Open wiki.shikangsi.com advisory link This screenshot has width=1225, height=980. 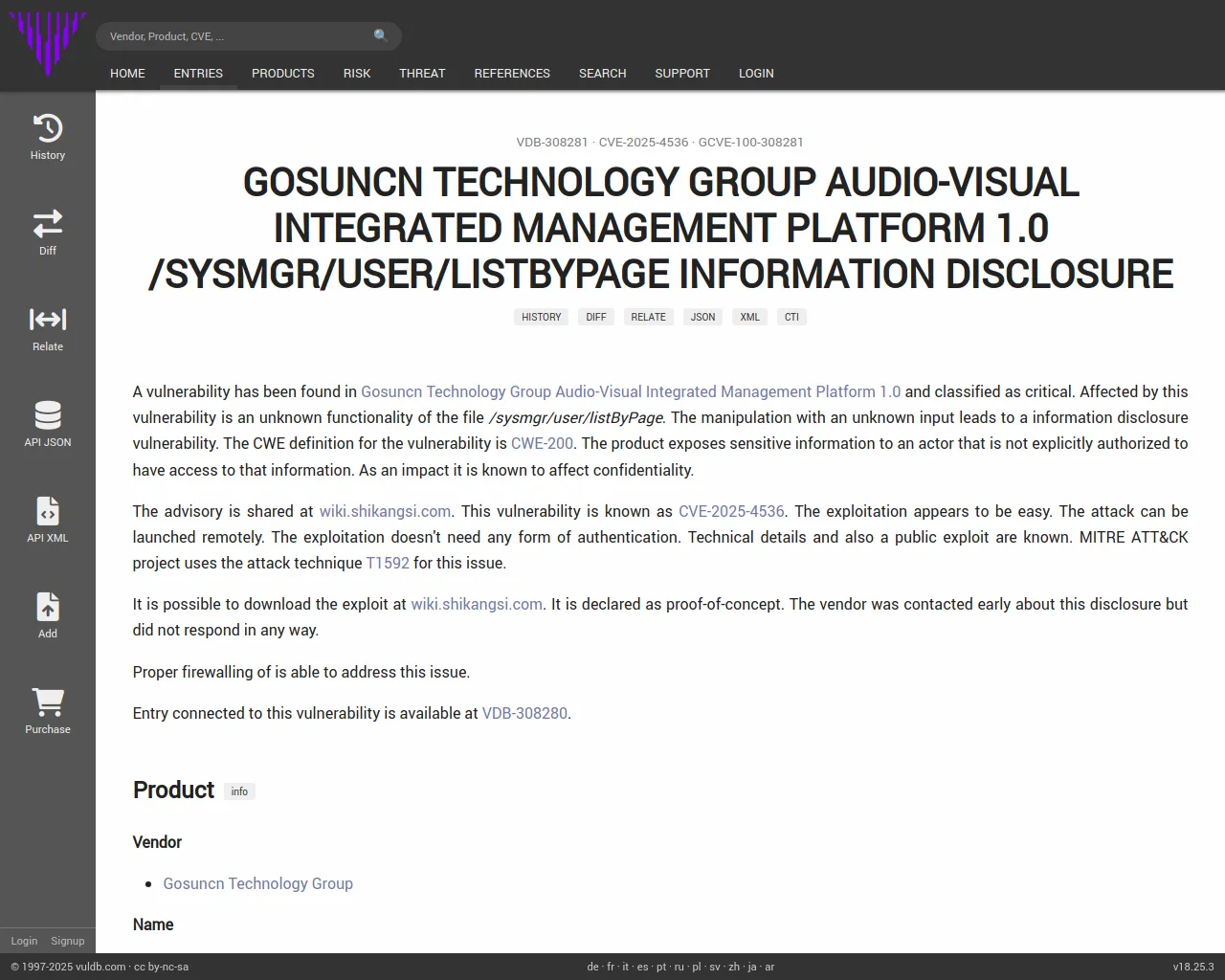pyautogui.click(x=385, y=511)
